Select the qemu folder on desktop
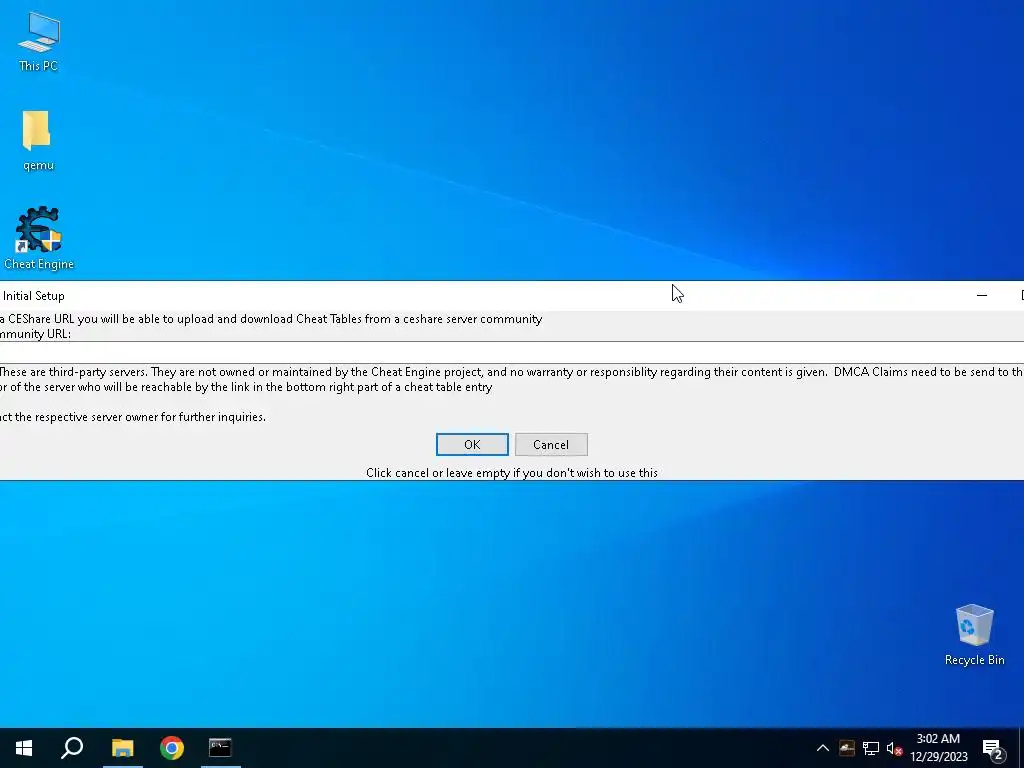Screen dimensions: 1024x768 38,140
